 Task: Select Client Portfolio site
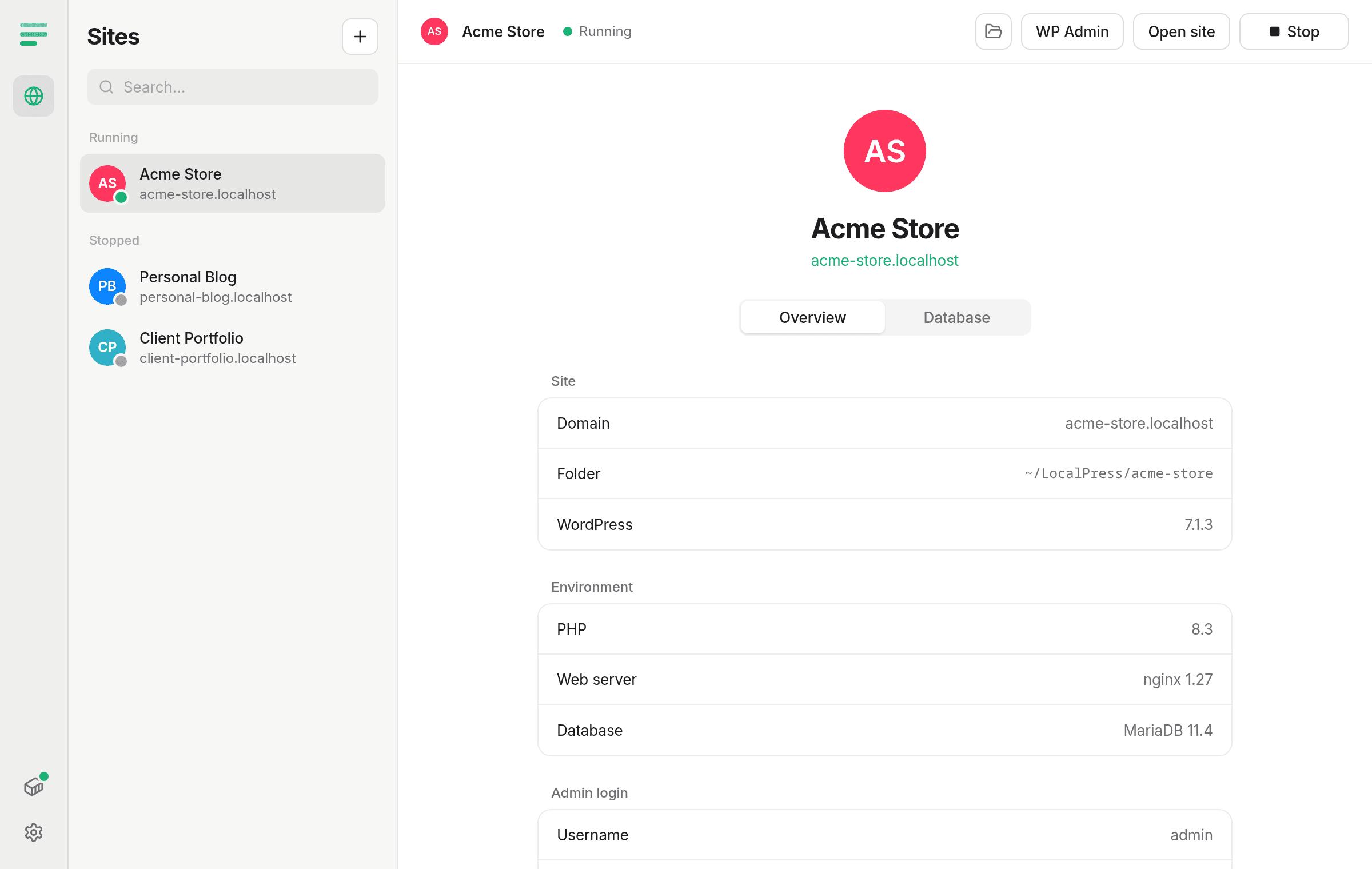233,348
